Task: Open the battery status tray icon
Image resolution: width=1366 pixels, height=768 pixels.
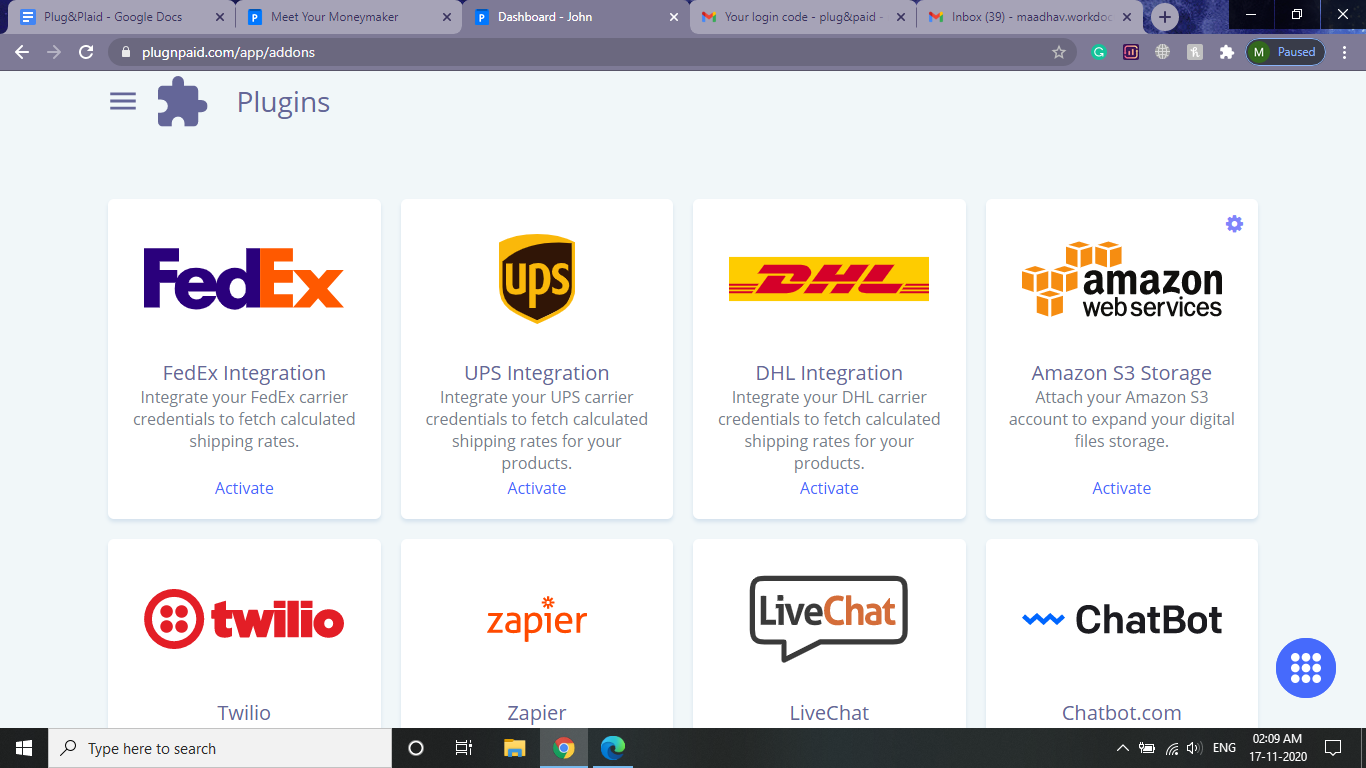Action: [x=1146, y=748]
